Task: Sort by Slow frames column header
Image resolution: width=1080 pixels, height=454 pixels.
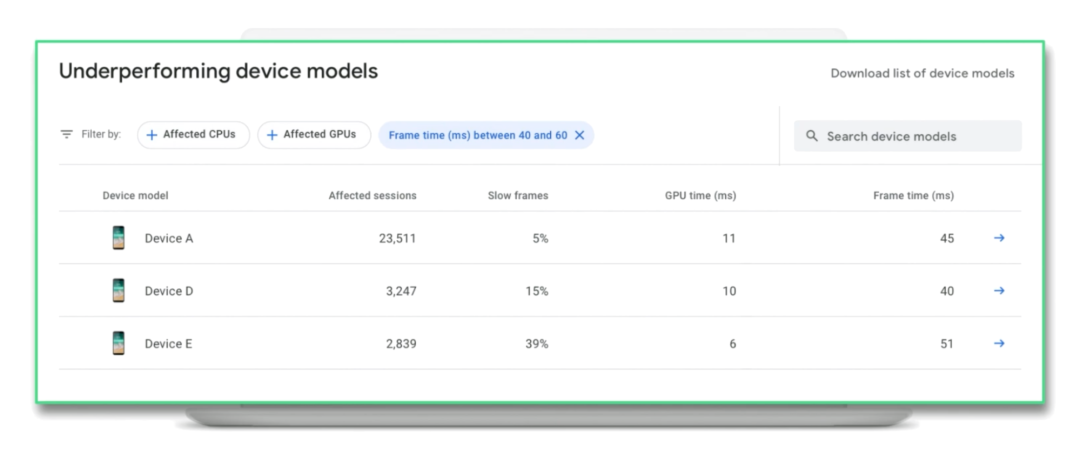Action: click(517, 196)
